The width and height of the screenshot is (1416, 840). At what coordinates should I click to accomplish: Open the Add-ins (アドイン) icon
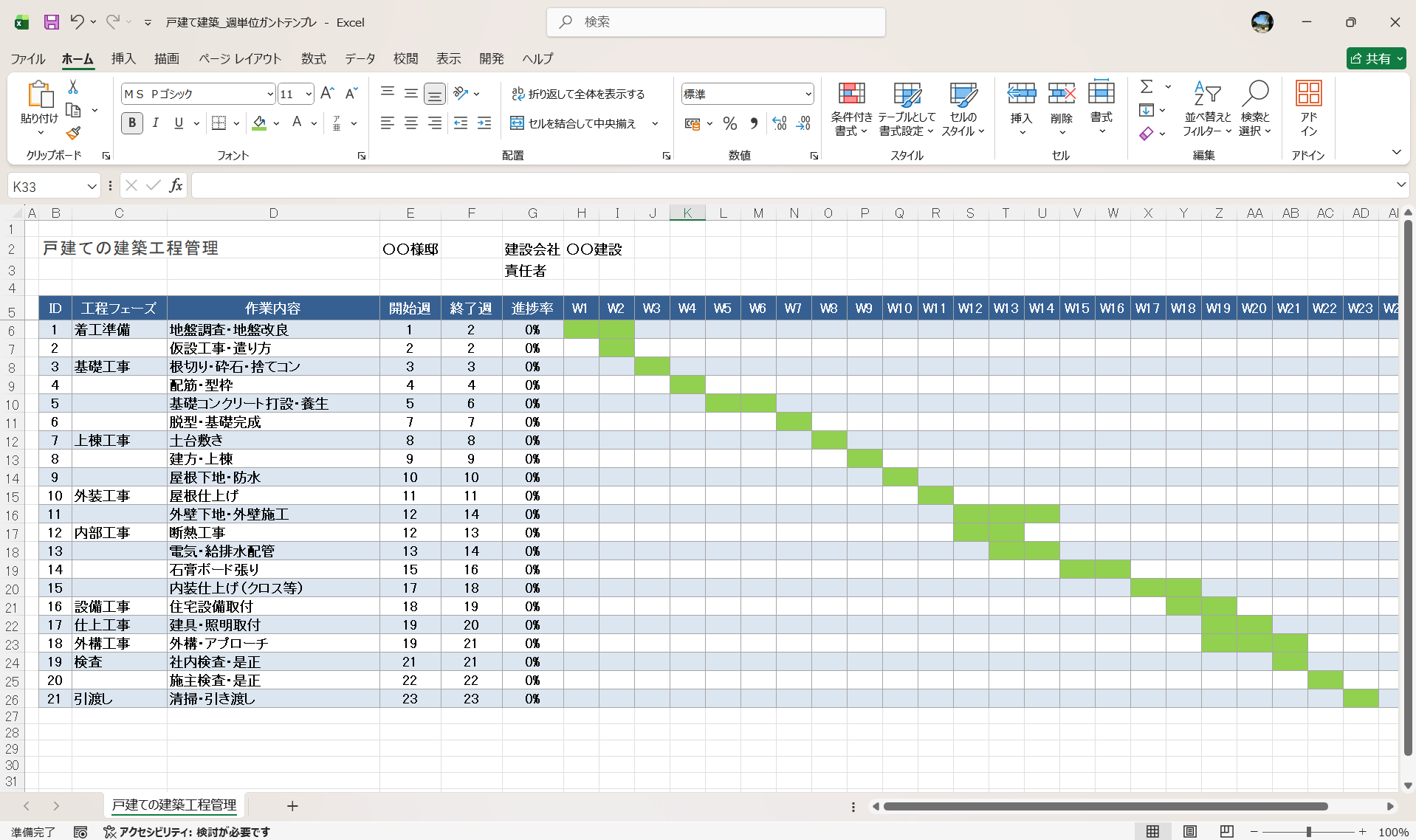point(1308,109)
